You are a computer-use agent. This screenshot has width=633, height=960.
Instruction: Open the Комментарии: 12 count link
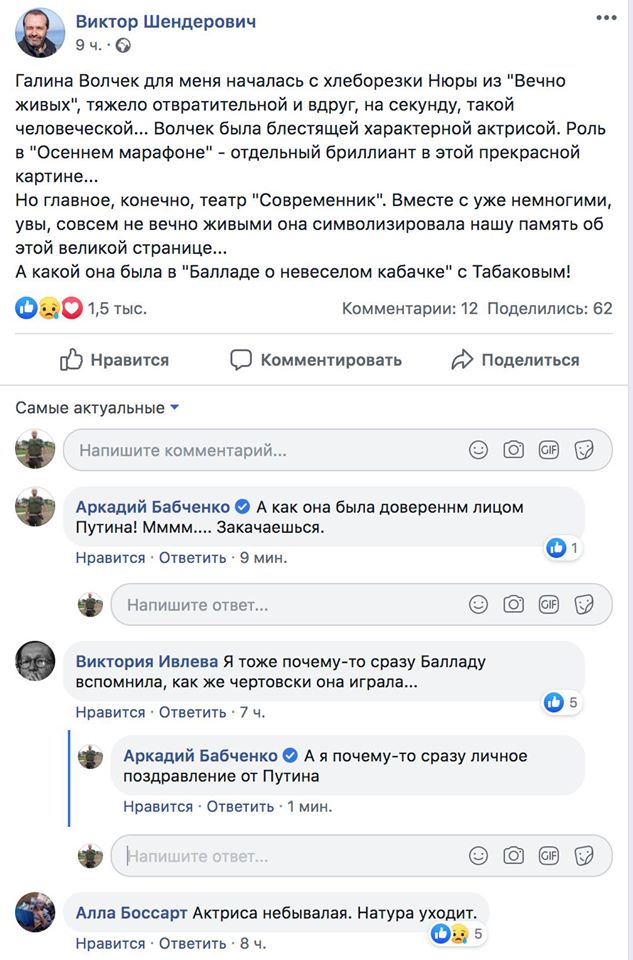410,308
